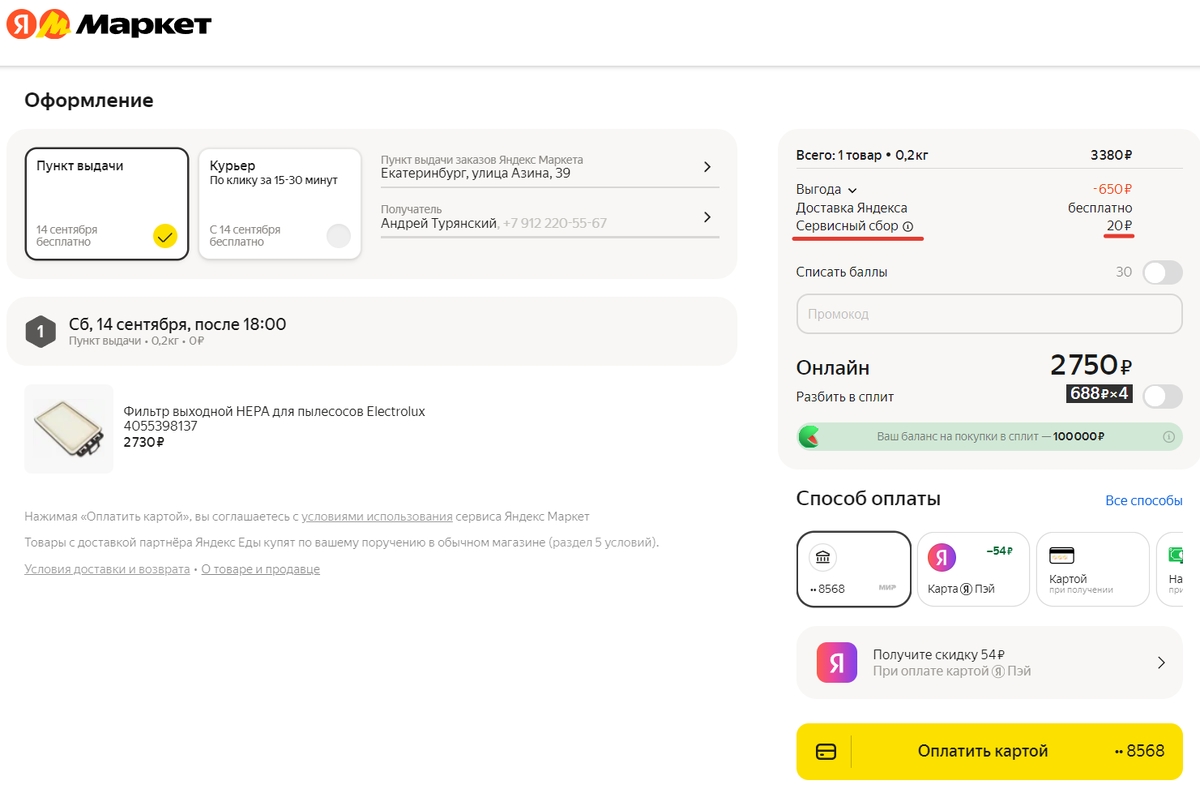Open the Все способы link

point(1144,500)
